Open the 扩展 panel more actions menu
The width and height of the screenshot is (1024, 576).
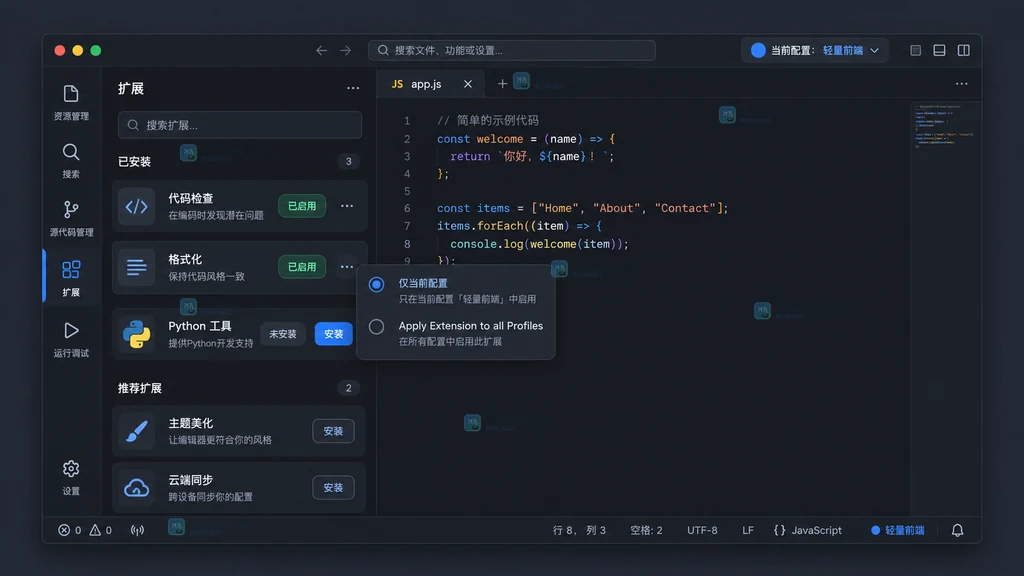tap(353, 88)
